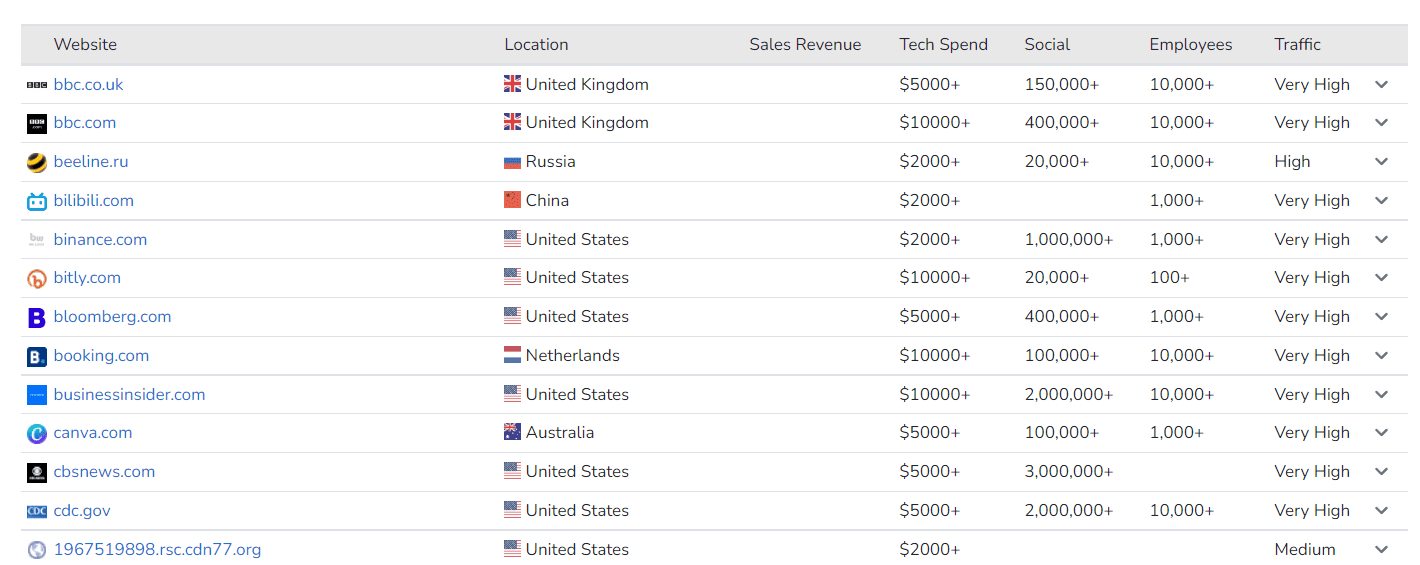This screenshot has height=565, width=1420.
Task: Open the 1967519898.rsc.cdn77.org link
Action: pyautogui.click(x=157, y=550)
